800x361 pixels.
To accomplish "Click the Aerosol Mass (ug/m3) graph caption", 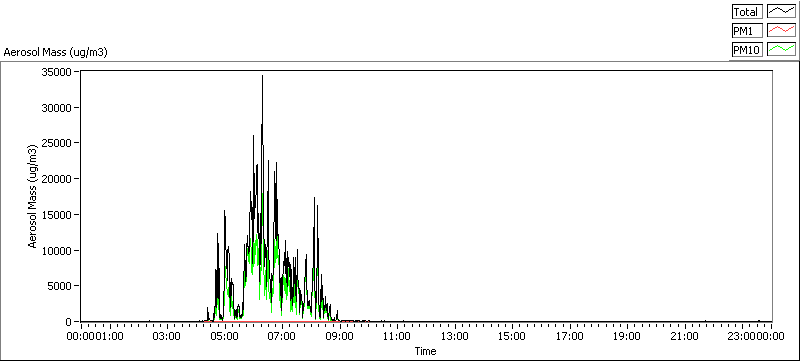I will coord(55,53).
